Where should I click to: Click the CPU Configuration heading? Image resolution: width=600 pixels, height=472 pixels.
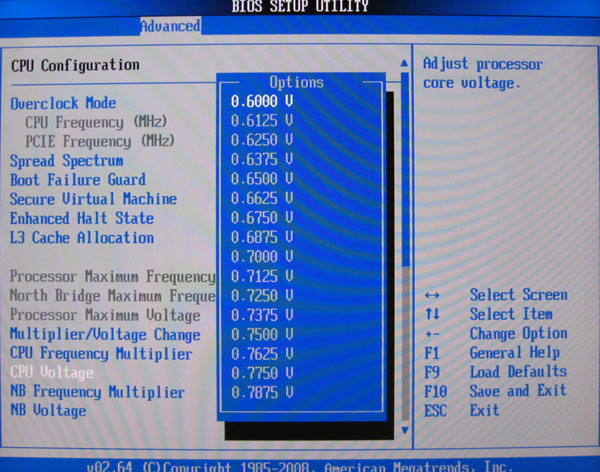pos(75,65)
